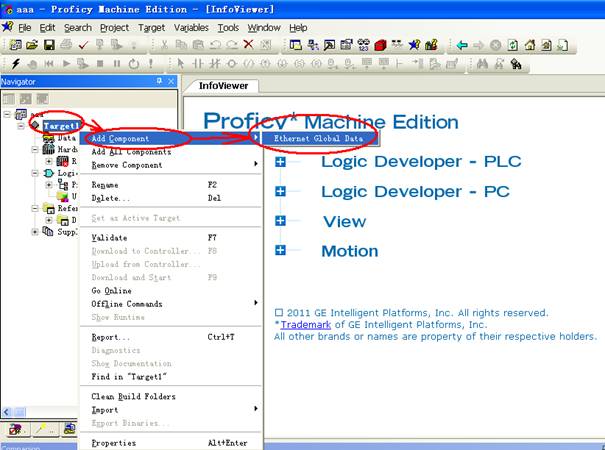Expand Logic Developer - PLC section

[280, 161]
